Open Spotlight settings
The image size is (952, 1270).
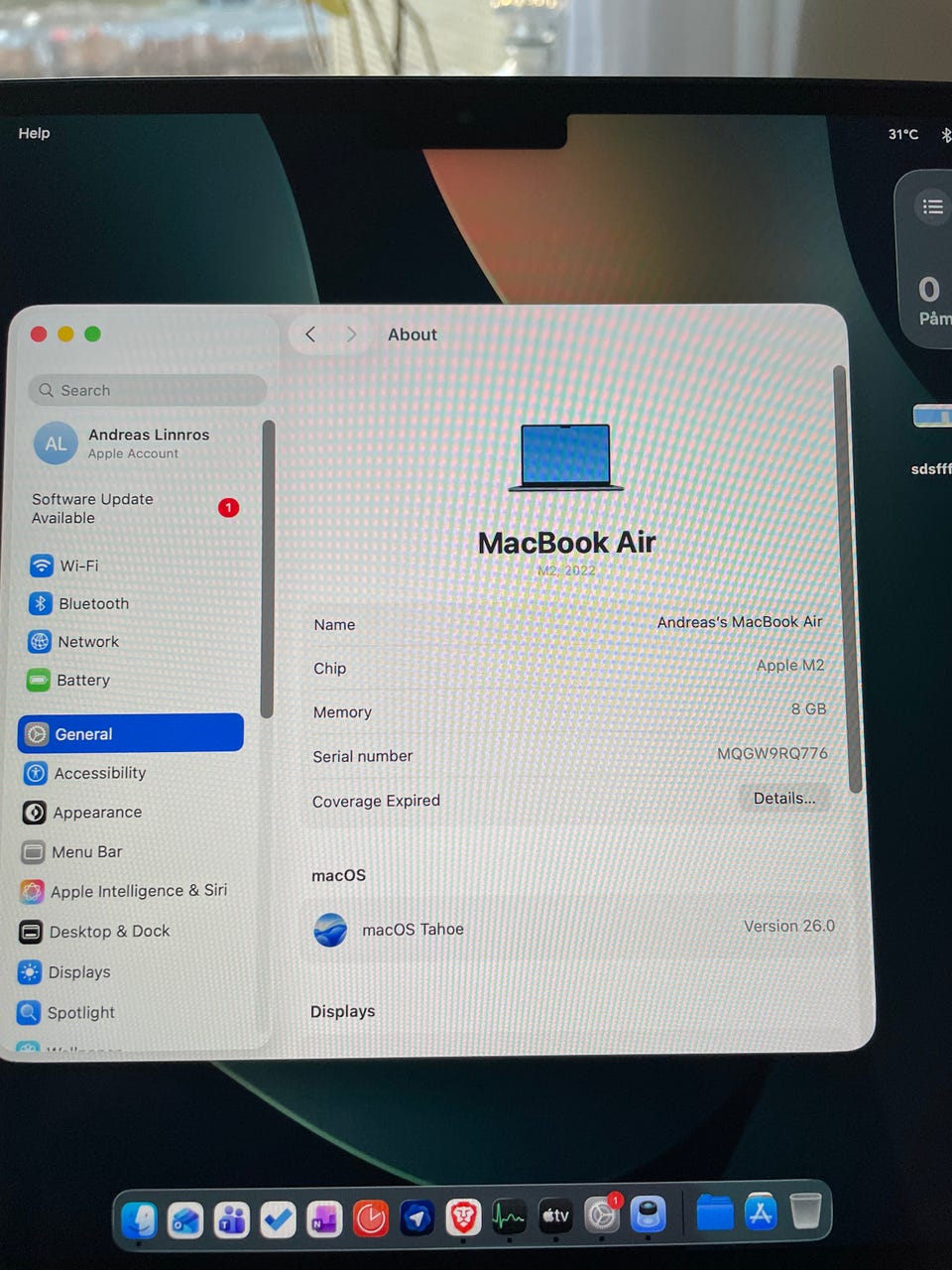[x=66, y=1012]
